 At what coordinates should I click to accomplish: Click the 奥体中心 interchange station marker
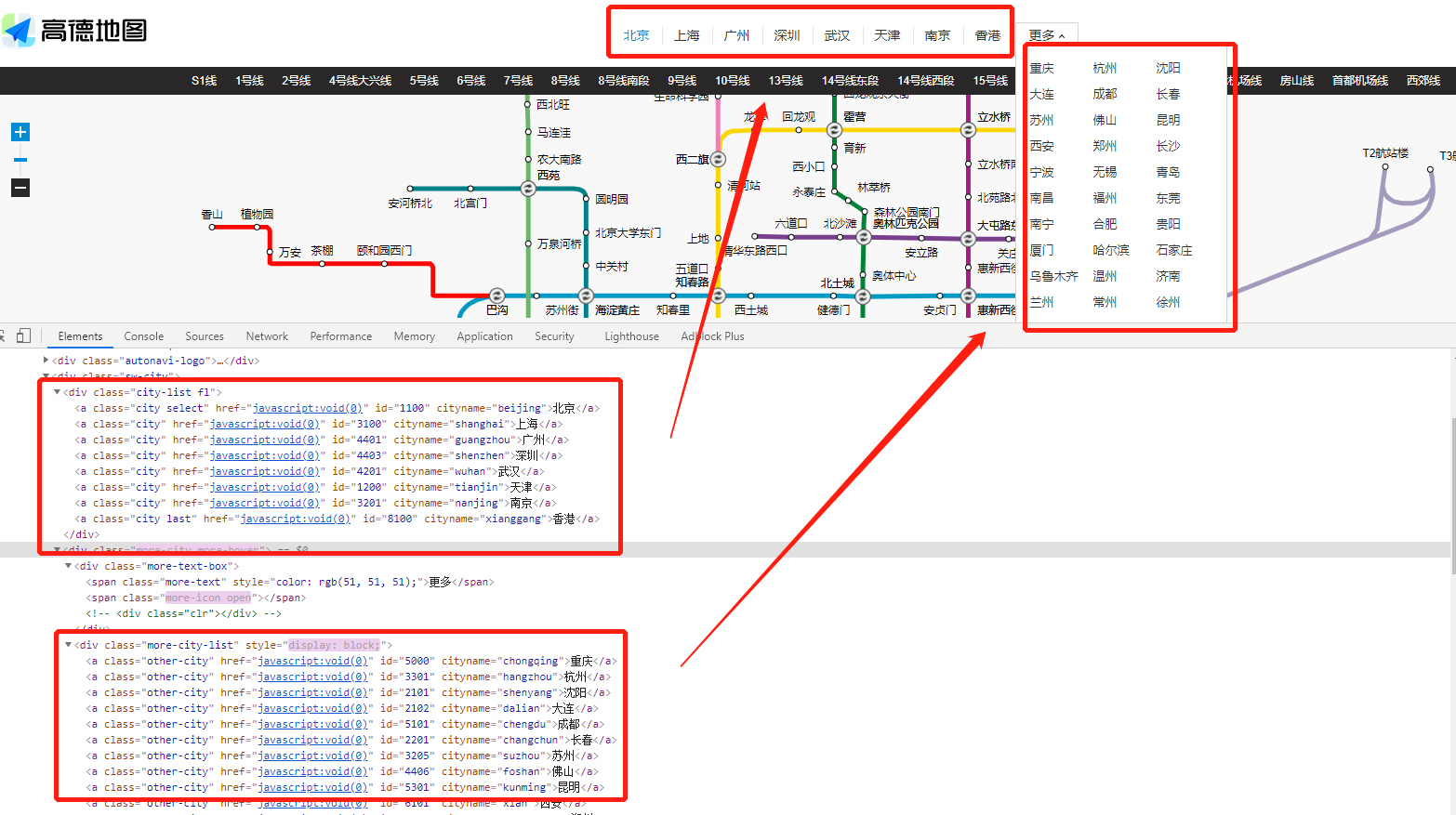click(x=864, y=276)
